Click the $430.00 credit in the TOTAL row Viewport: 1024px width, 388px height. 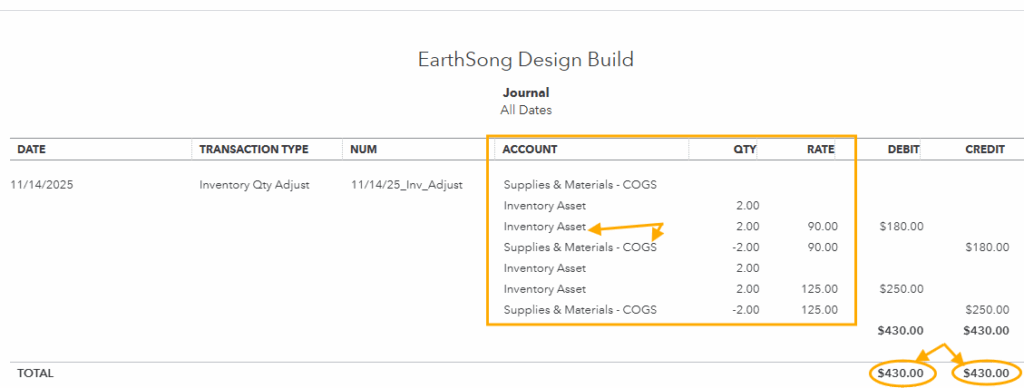[x=986, y=374]
